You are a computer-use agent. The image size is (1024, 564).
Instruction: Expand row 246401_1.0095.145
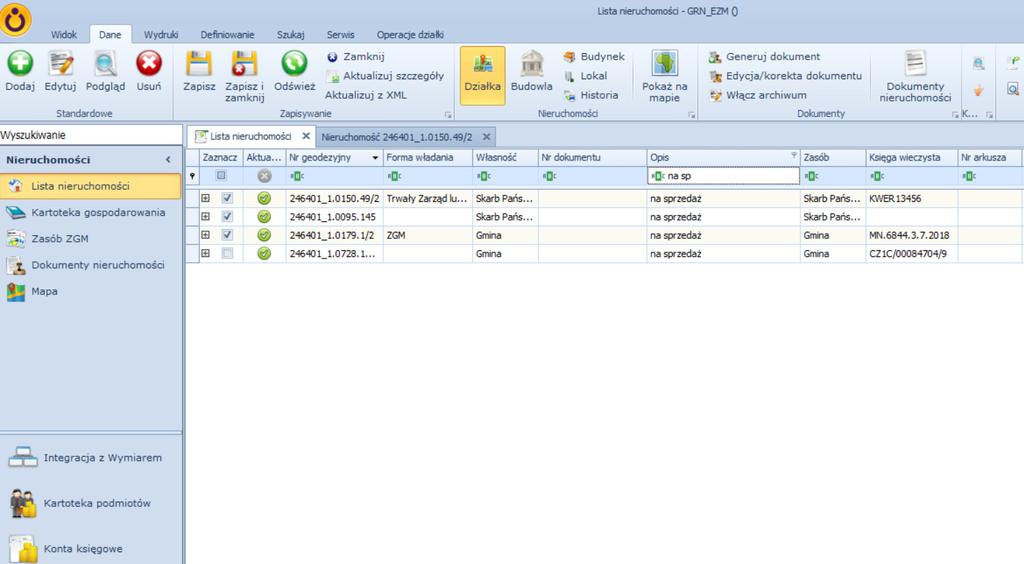click(x=206, y=216)
